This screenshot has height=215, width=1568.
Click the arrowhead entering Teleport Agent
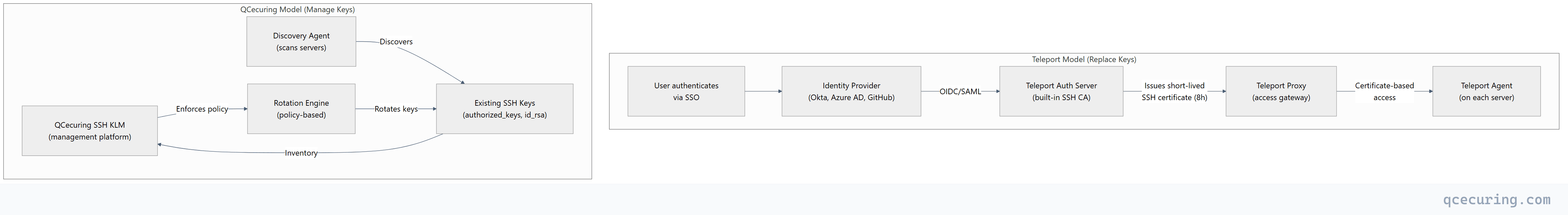click(x=1431, y=92)
